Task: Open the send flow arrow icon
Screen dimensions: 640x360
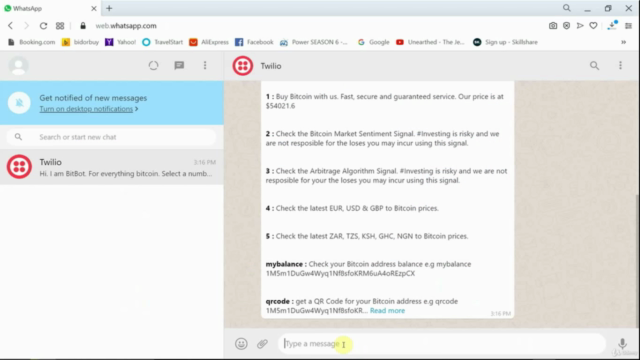Action: tap(580, 26)
